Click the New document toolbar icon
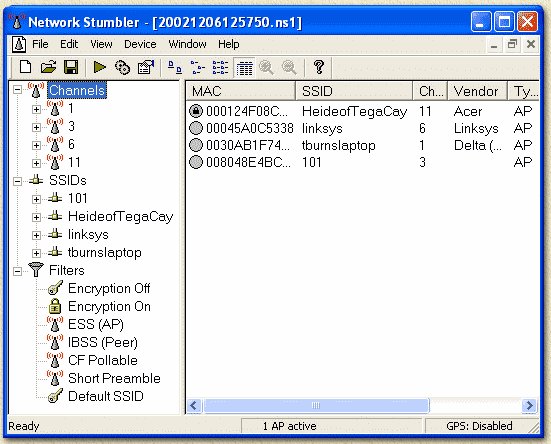Image resolution: width=551 pixels, height=444 pixels. point(25,67)
